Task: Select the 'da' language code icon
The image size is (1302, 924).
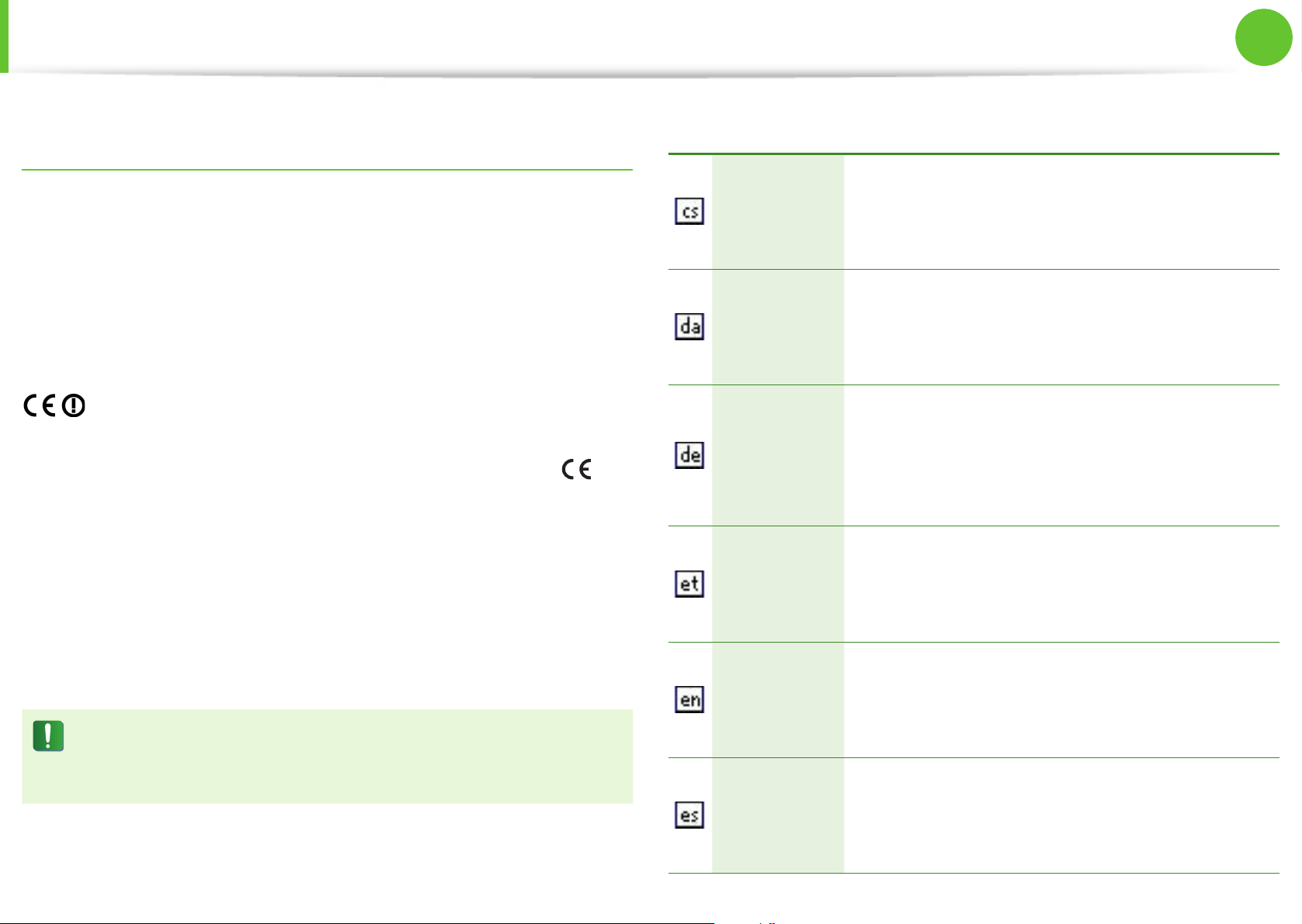Action: coord(689,326)
